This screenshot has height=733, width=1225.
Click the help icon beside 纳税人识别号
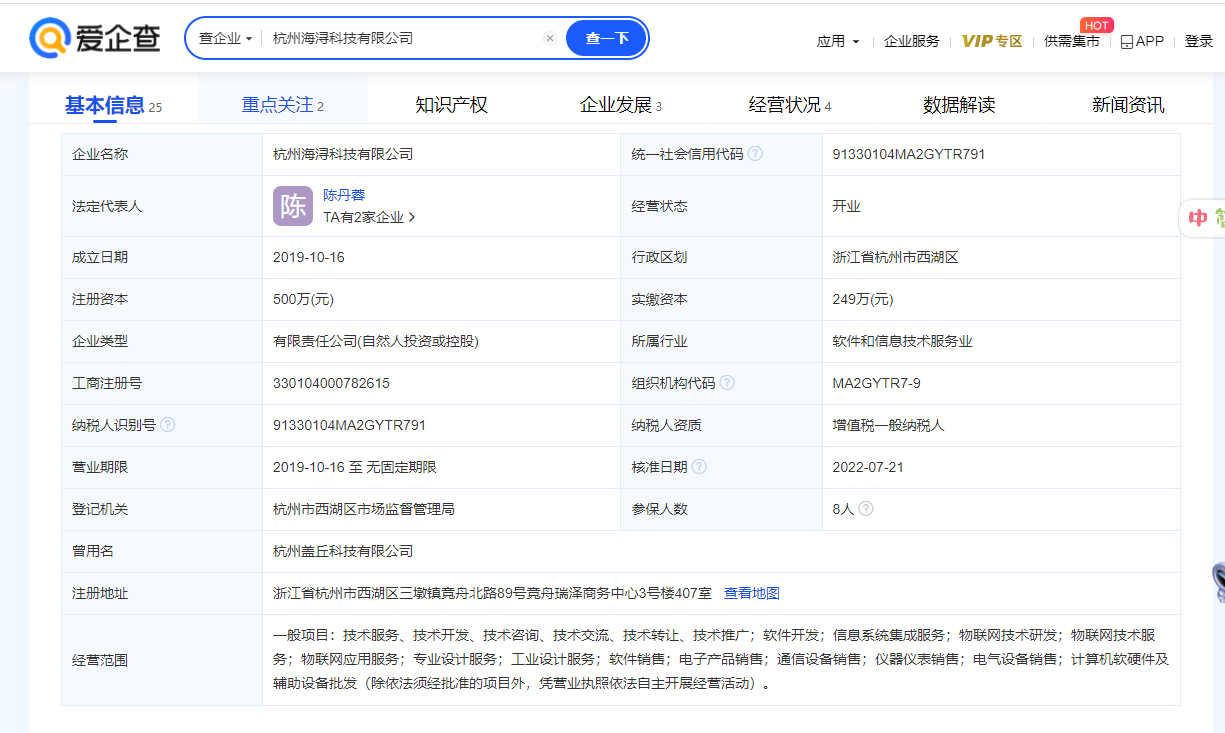click(168, 425)
